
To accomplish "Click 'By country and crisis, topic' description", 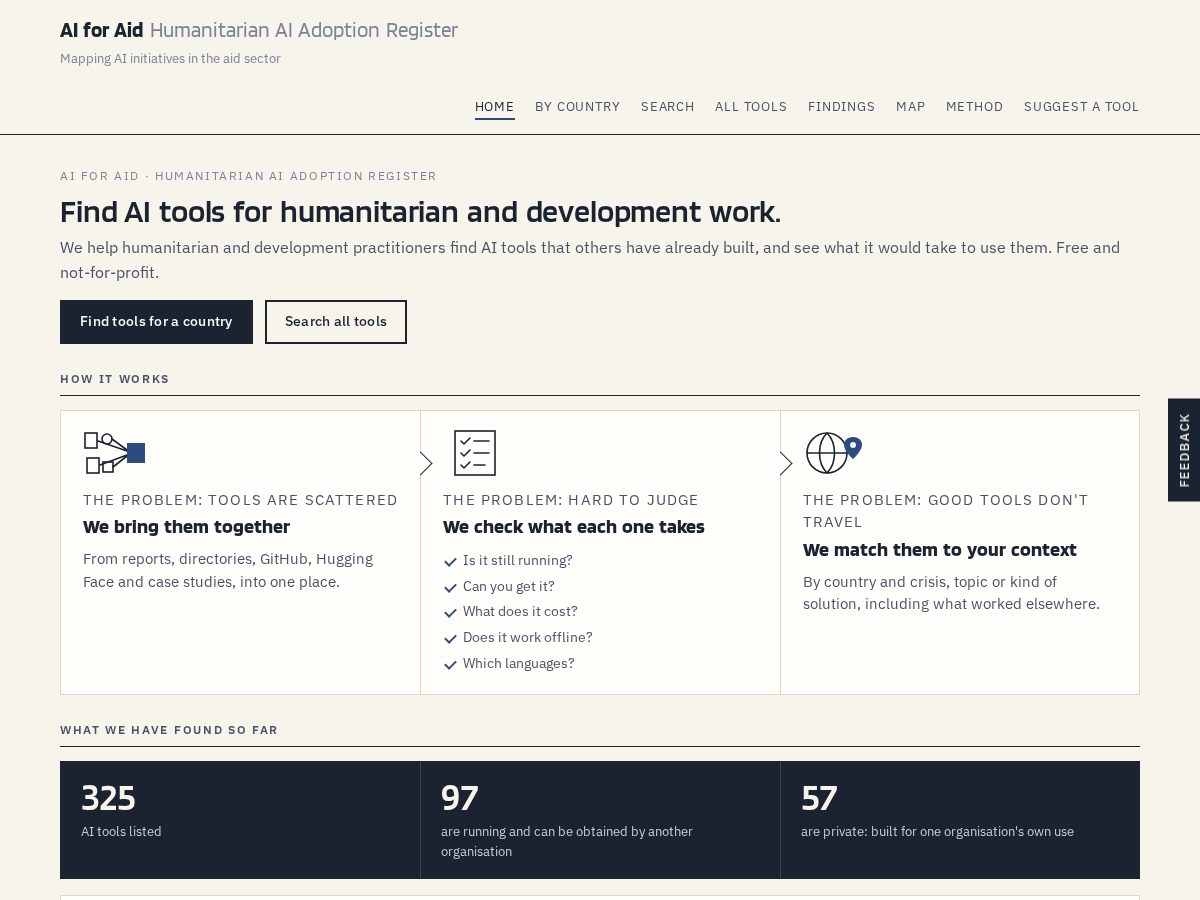I will click(951, 593).
